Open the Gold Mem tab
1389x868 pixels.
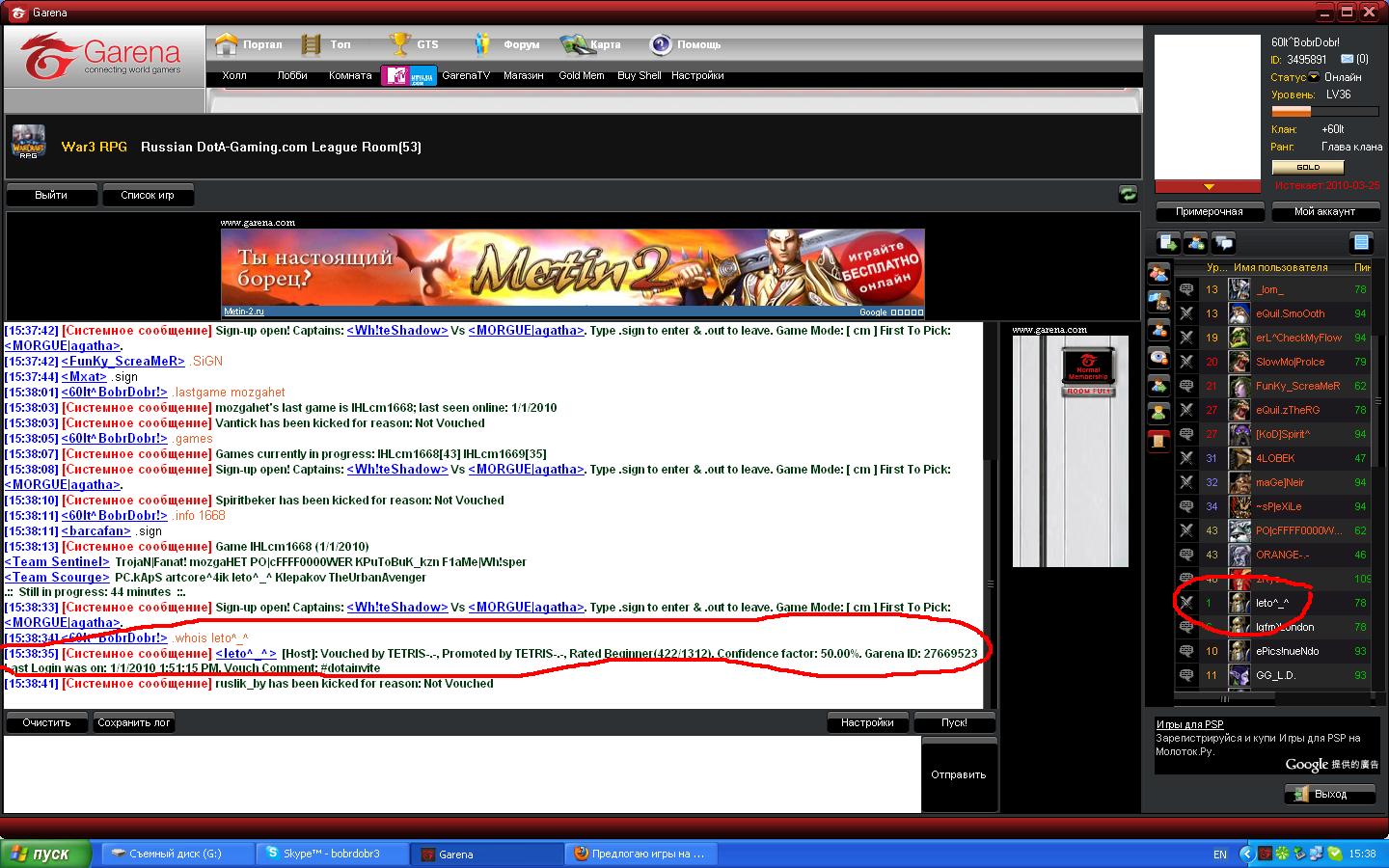[582, 75]
